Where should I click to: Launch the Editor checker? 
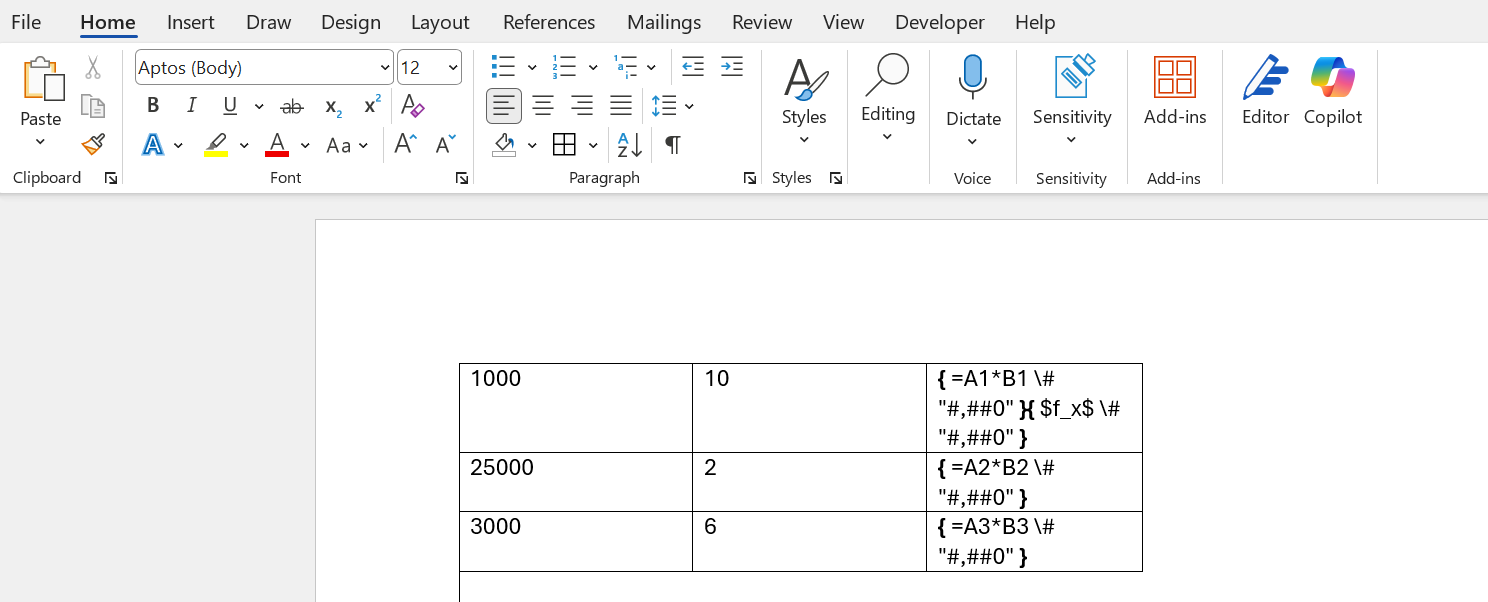click(1265, 92)
